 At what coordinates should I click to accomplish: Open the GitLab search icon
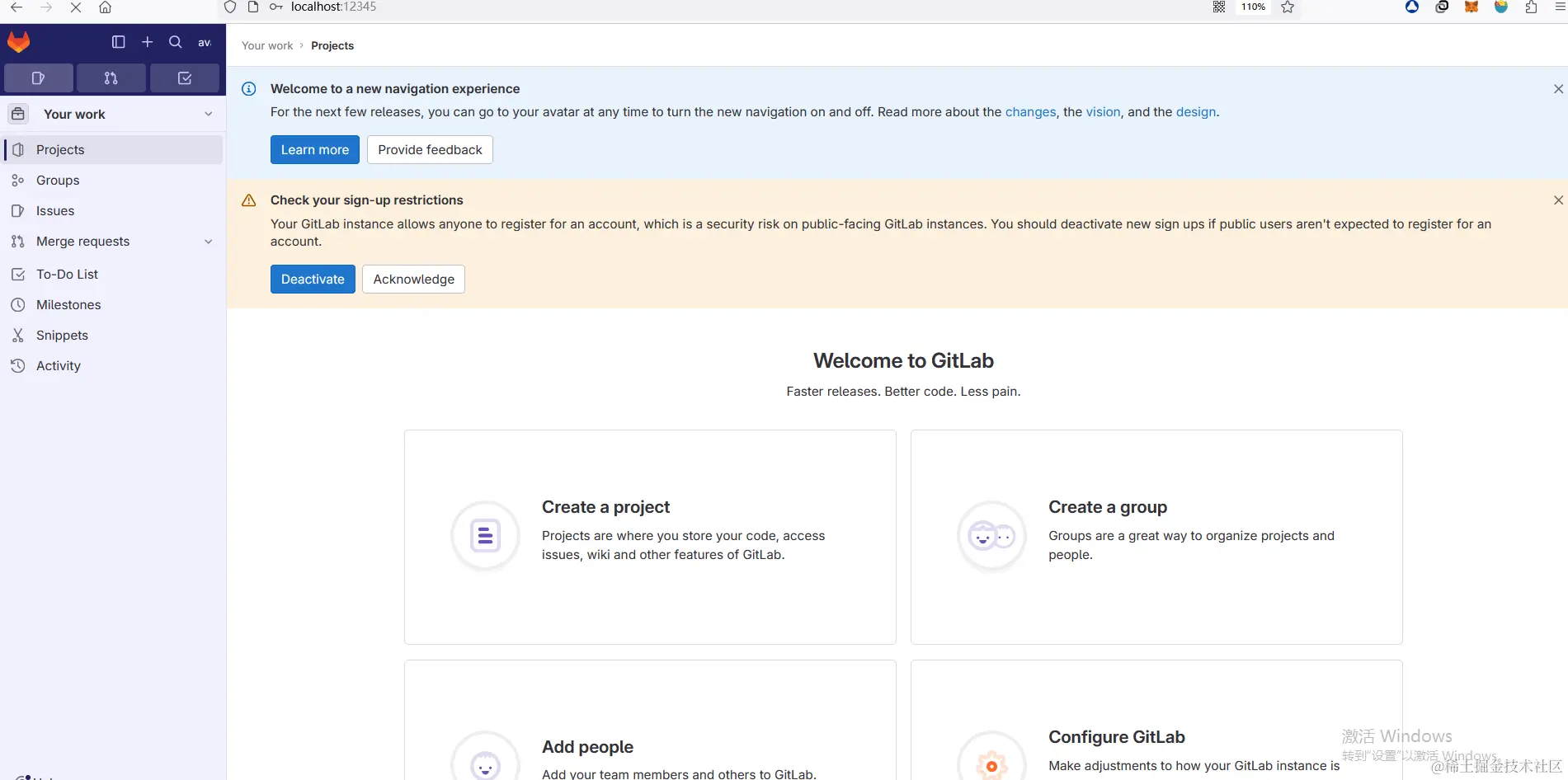pyautogui.click(x=176, y=42)
